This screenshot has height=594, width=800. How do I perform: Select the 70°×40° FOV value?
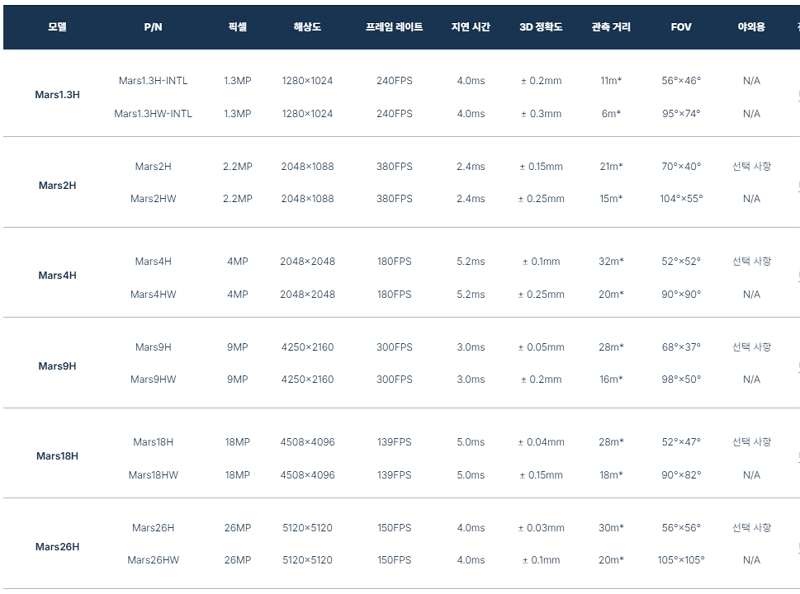click(x=681, y=166)
